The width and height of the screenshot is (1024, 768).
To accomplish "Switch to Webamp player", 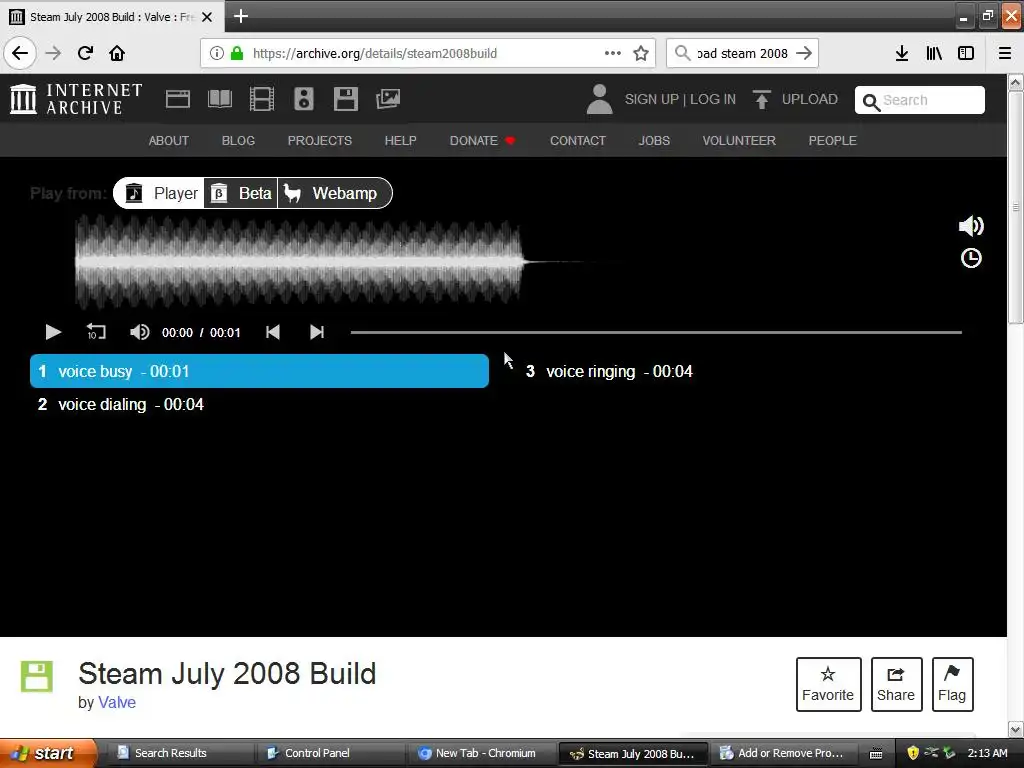I will tap(334, 193).
